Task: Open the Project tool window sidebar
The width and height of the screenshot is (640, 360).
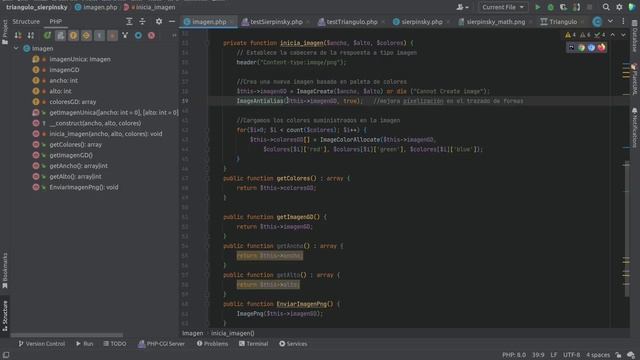Action: tap(5, 31)
